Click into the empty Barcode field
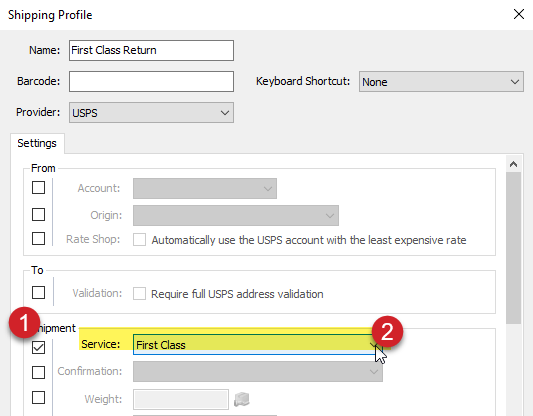Viewport: 533px width, 416px height. click(x=151, y=81)
